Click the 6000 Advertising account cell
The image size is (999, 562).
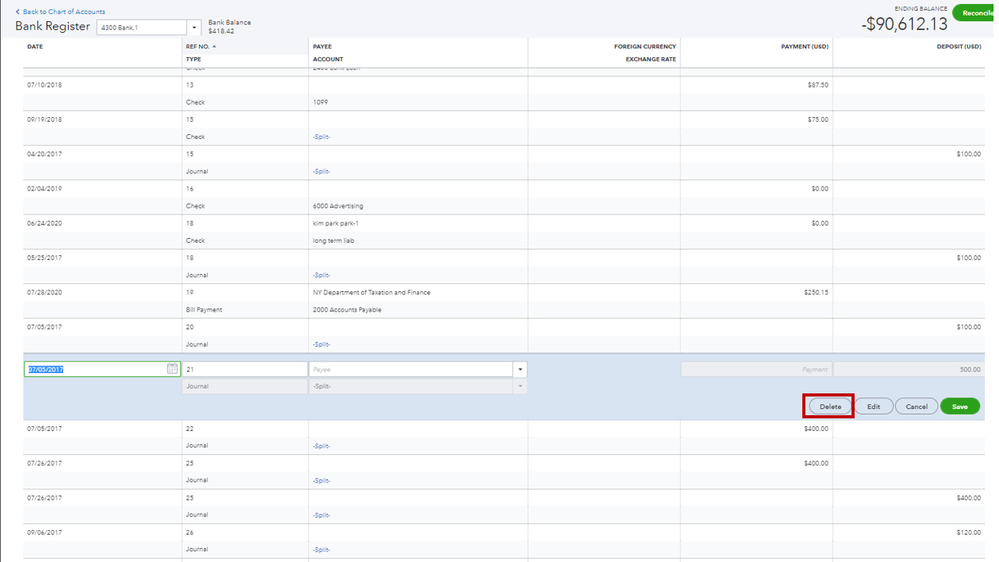pos(338,206)
